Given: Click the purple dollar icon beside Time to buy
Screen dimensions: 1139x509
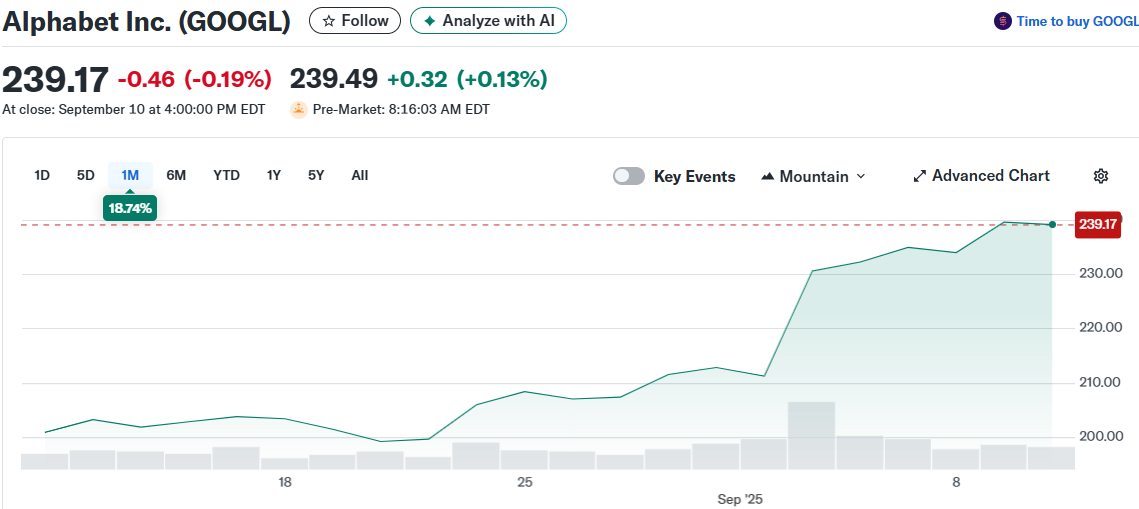Looking at the screenshot, I should pos(1002,21).
